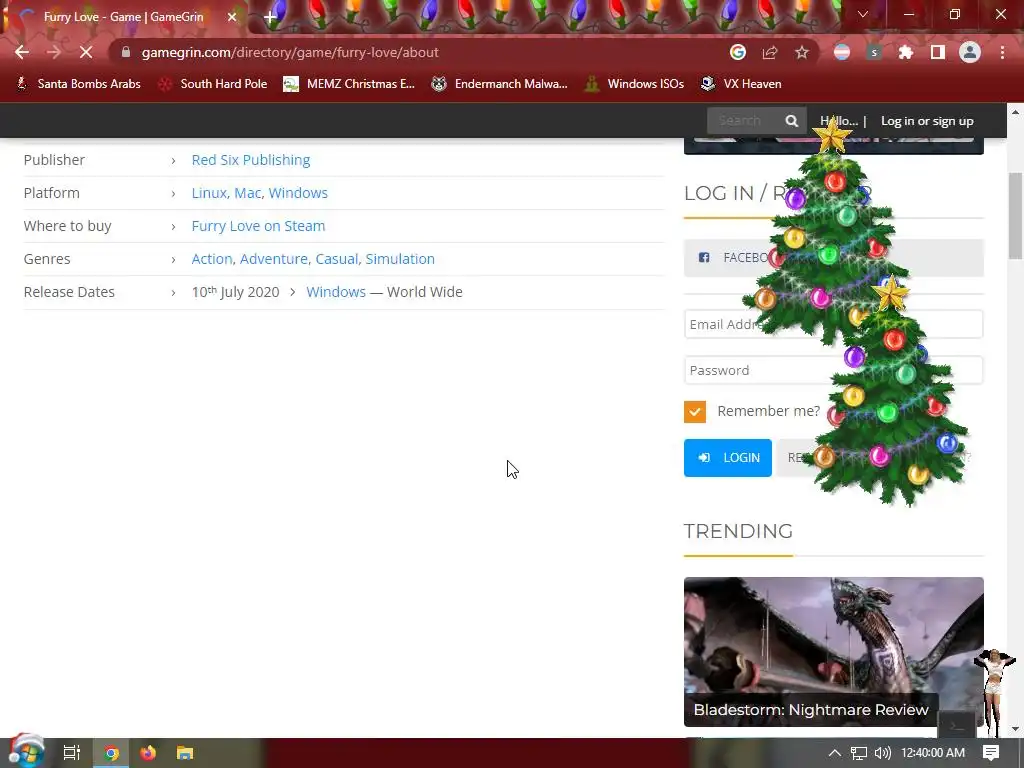Click the Chrome taskbar icon
Viewport: 1024px width, 768px height.
pyautogui.click(x=112, y=753)
